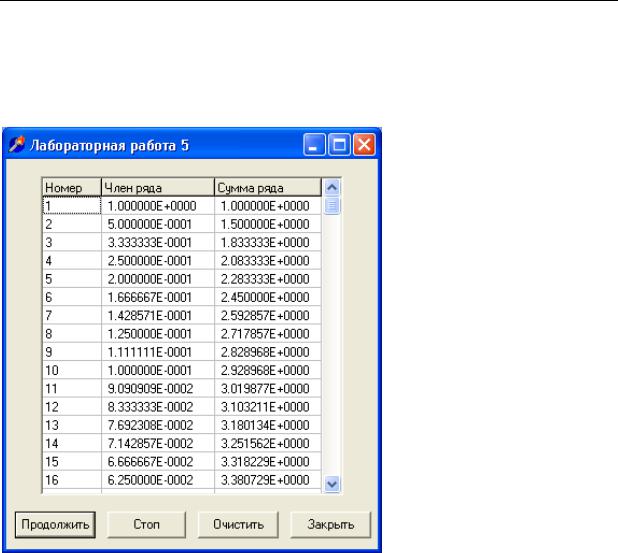Close the window with the red X

coord(364,144)
